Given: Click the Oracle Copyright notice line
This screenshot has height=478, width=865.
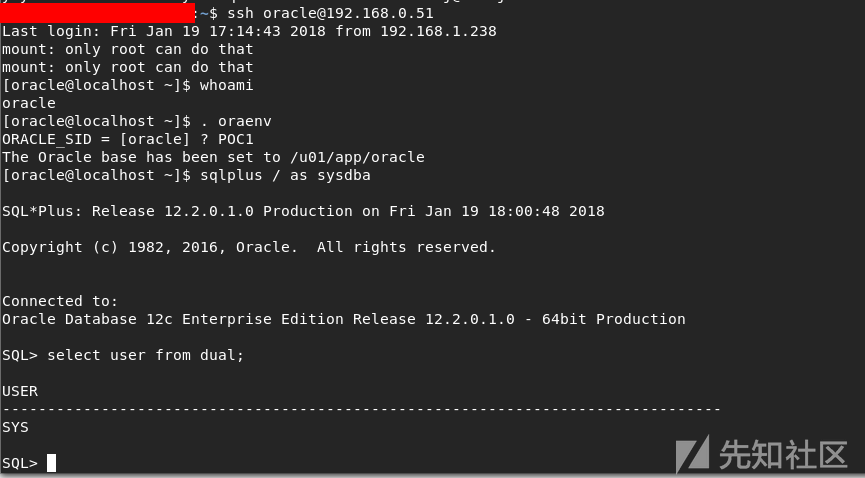Looking at the screenshot, I should [249, 248].
